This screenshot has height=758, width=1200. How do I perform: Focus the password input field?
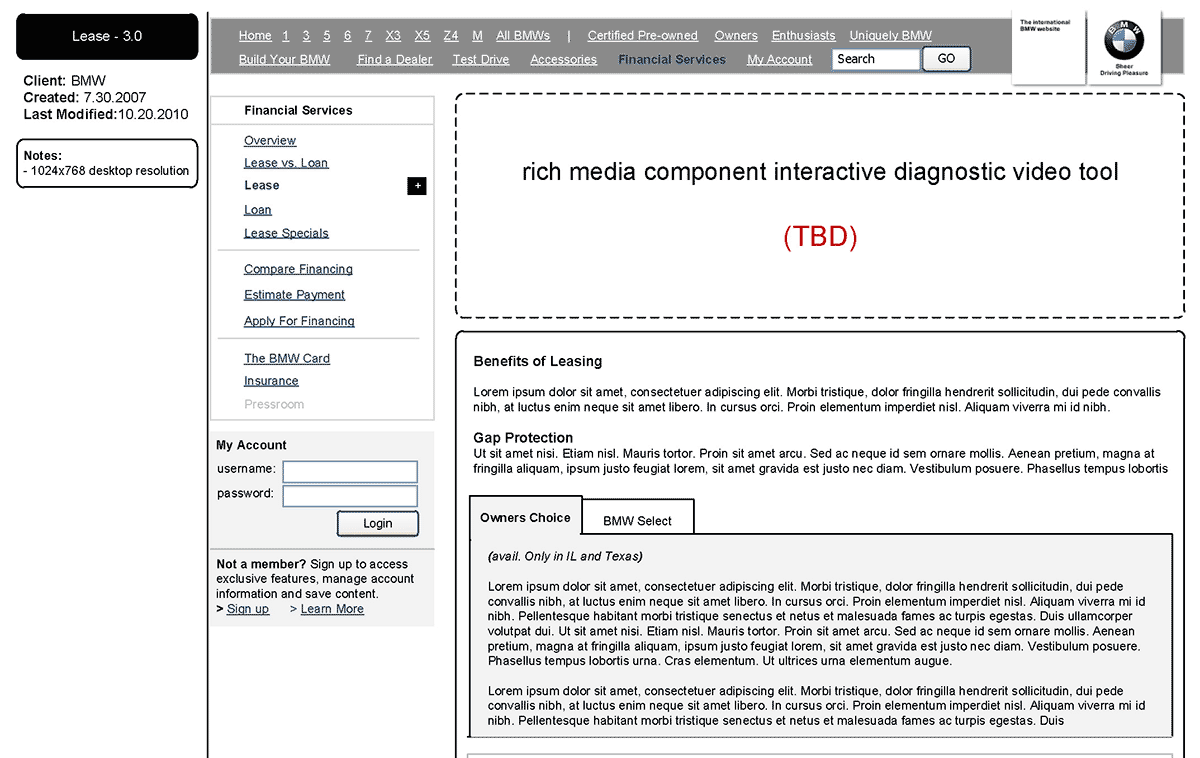[x=349, y=496]
